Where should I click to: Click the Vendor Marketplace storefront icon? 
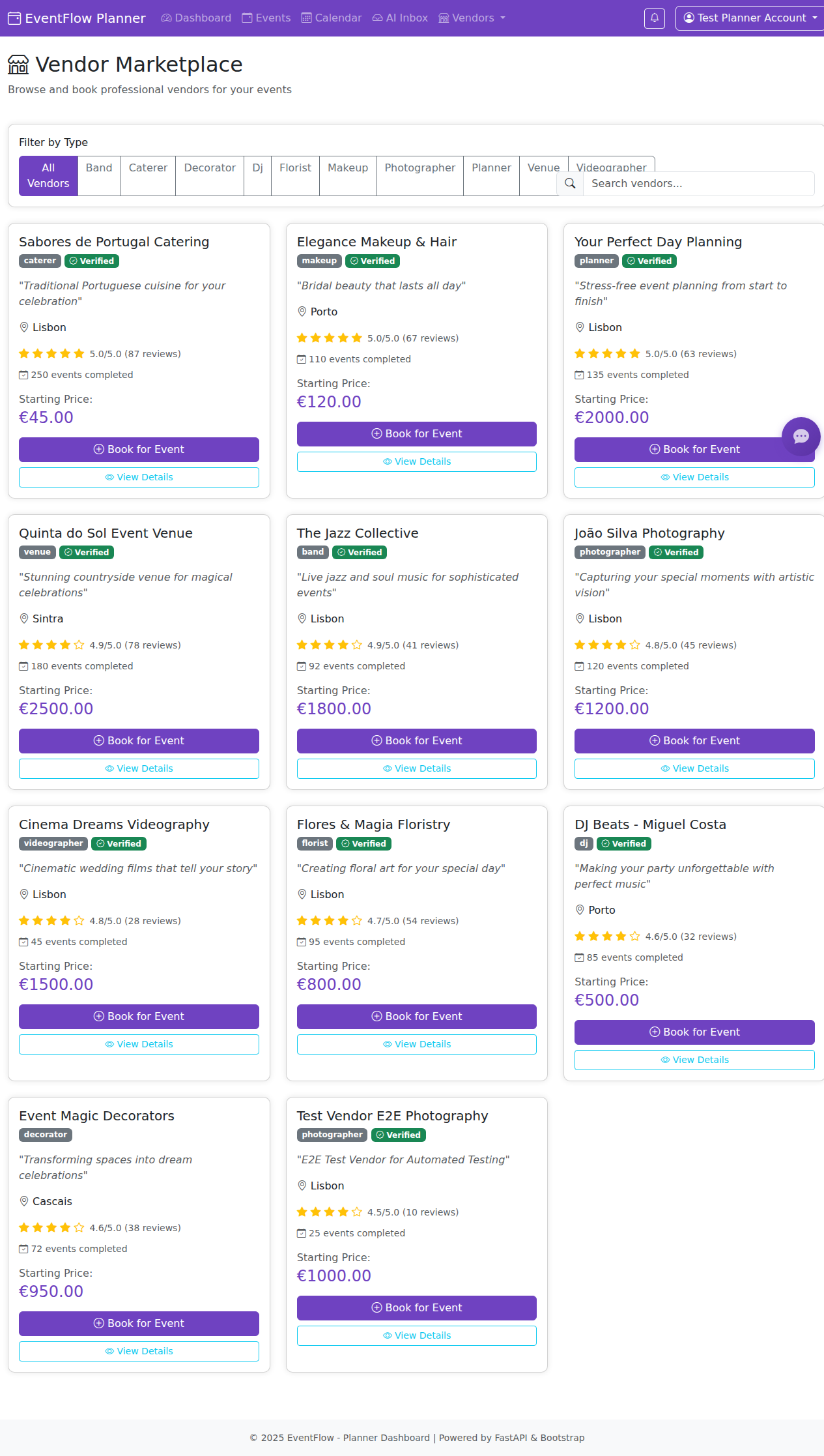18,65
